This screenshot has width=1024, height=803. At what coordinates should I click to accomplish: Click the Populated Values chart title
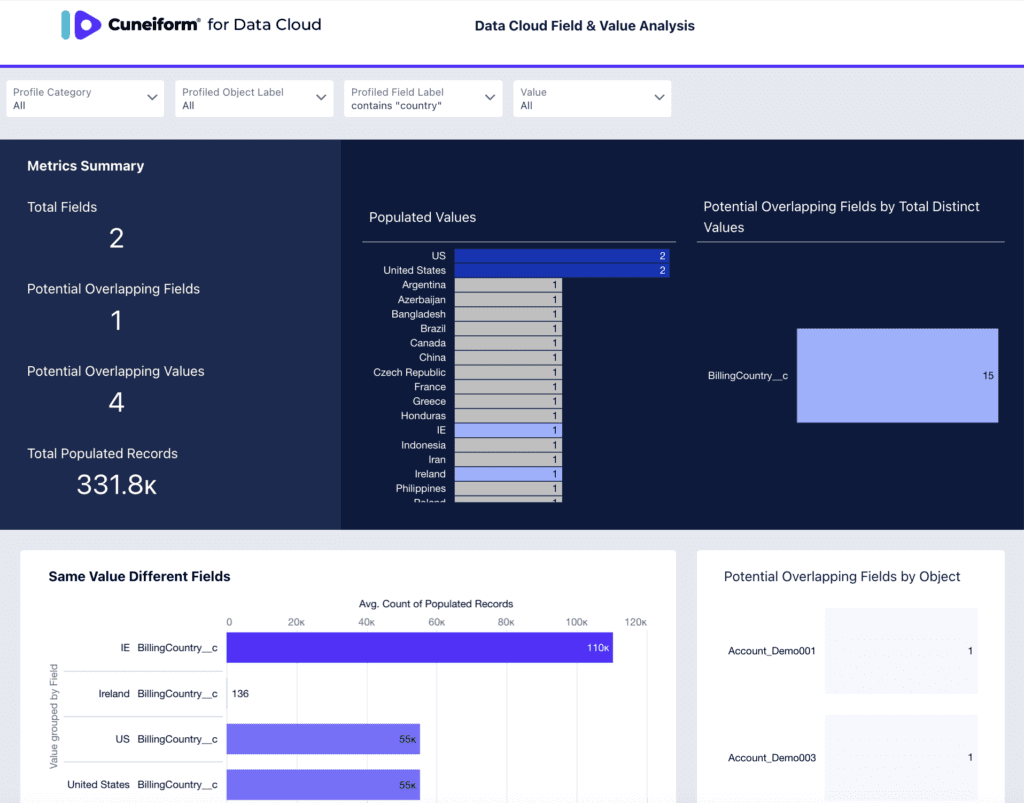click(423, 217)
